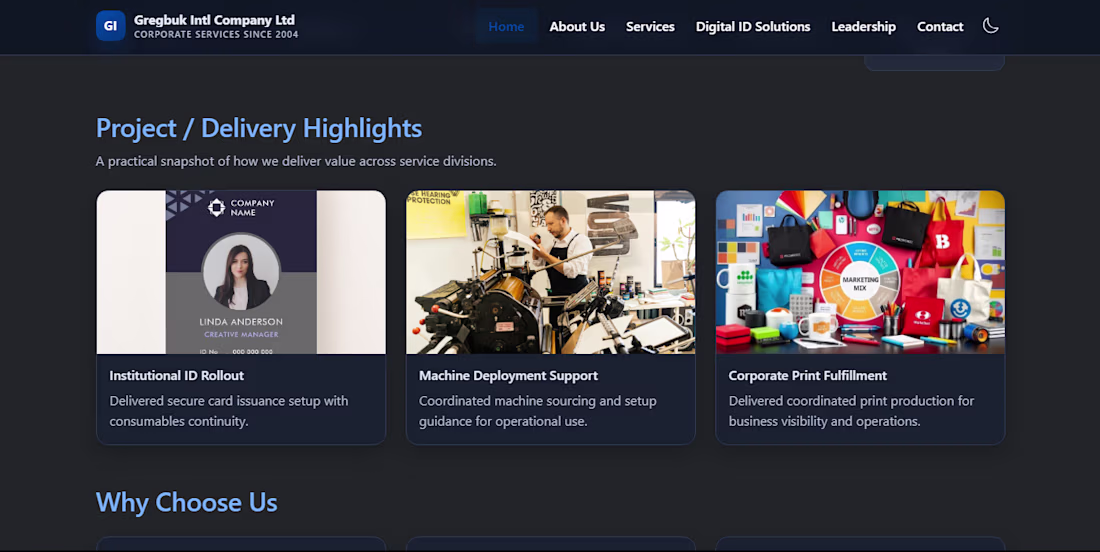Viewport: 1100px width, 552px height.
Task: Toggle the dark mode moon icon
Action: click(990, 26)
